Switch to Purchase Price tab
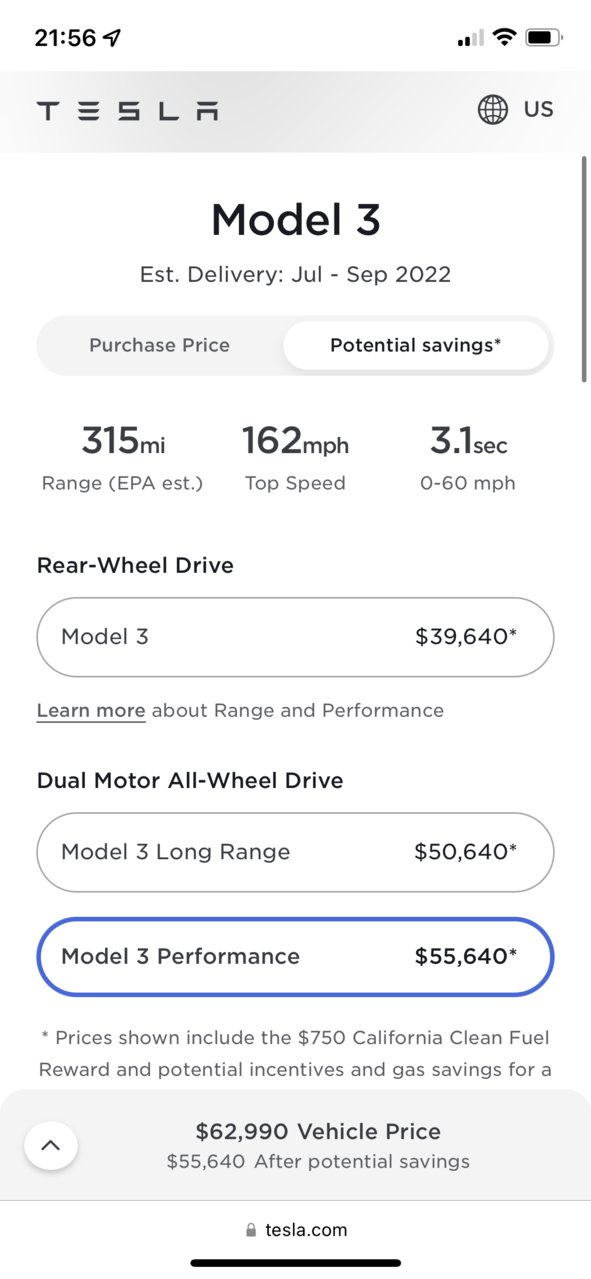 (160, 345)
